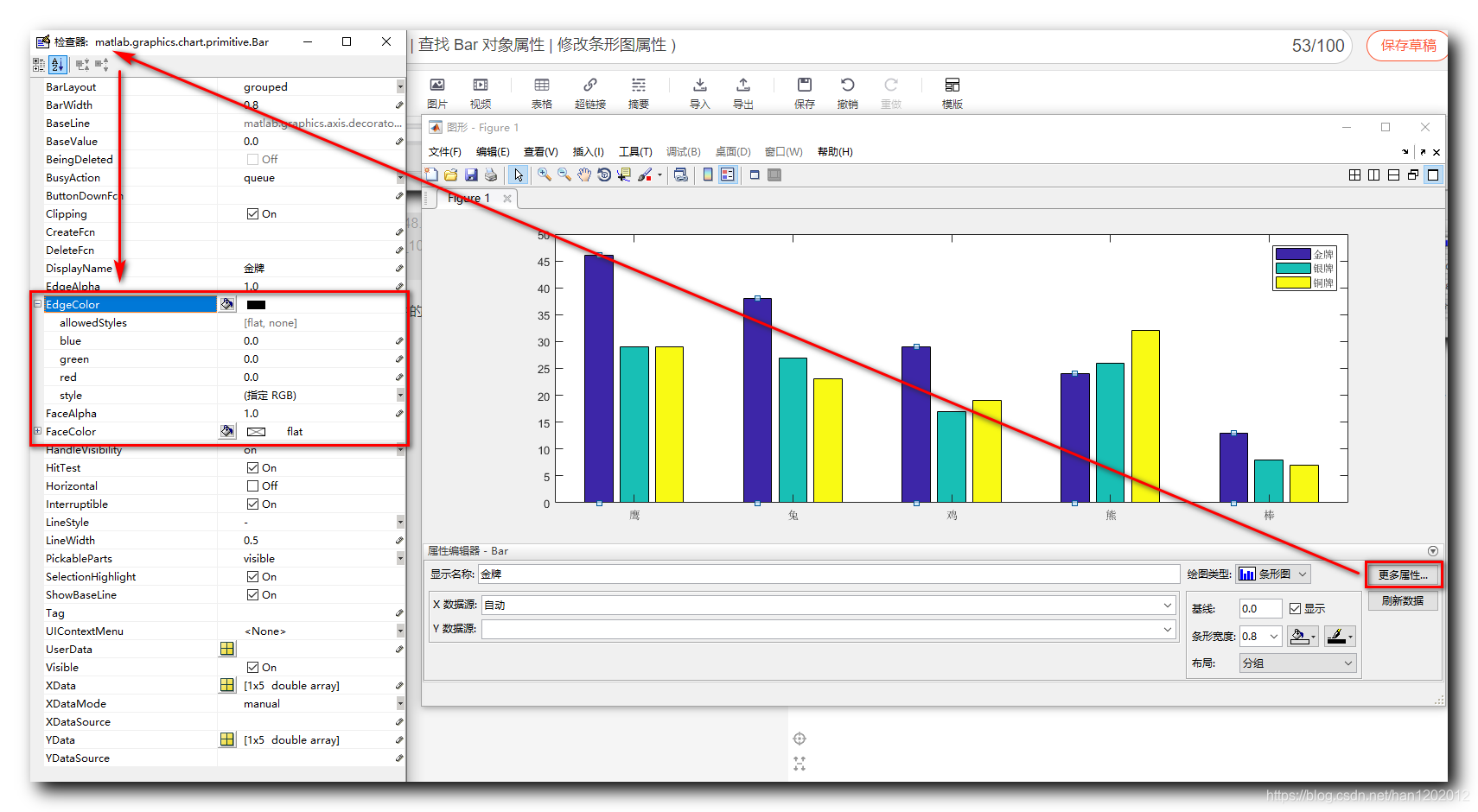Toggle the 基线 显示 checkbox
Screen dimensions: 1478x812
(x=1295, y=608)
